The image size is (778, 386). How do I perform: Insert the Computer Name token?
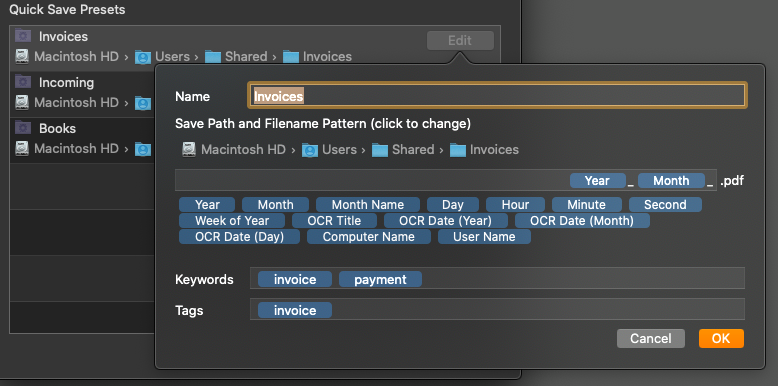tap(369, 237)
